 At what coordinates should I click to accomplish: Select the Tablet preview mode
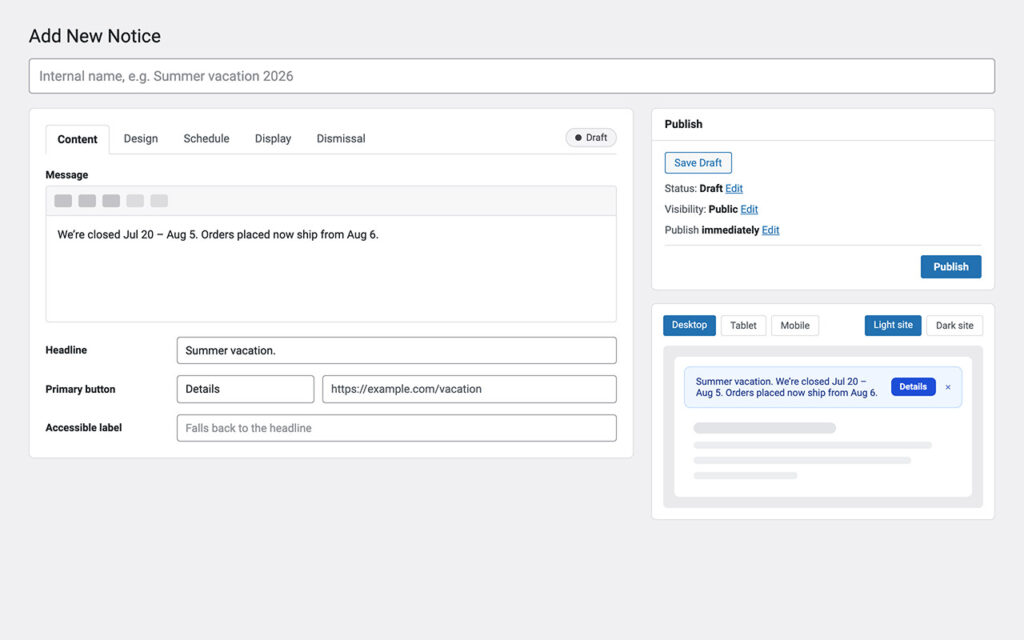[x=743, y=325]
